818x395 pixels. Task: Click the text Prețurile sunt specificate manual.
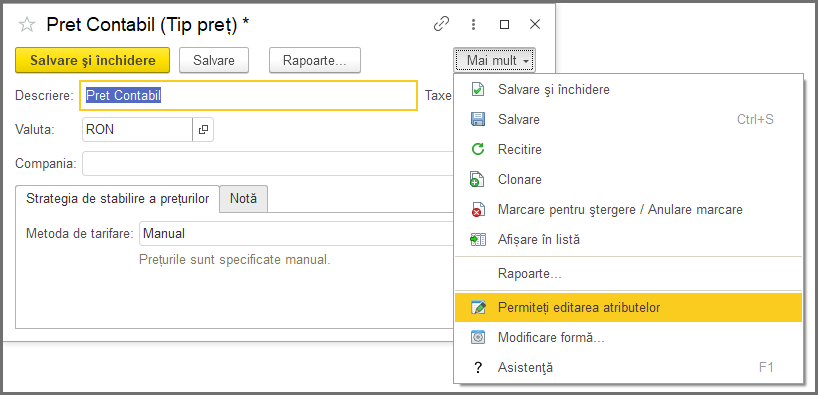pos(235,259)
